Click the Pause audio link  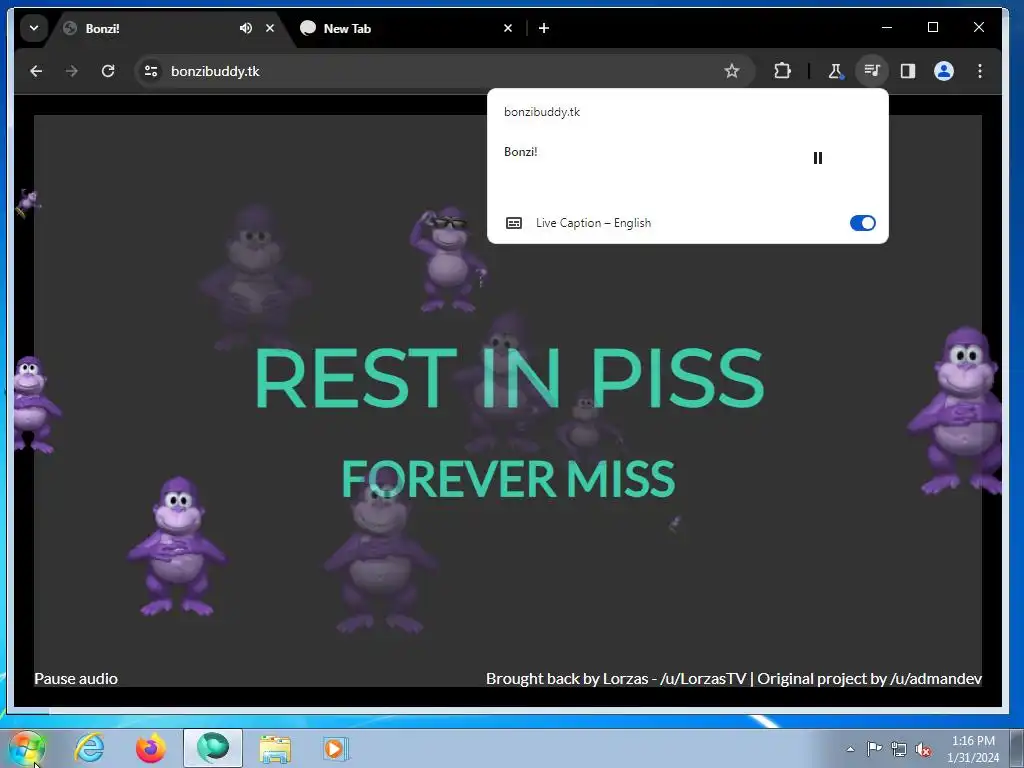click(x=76, y=679)
